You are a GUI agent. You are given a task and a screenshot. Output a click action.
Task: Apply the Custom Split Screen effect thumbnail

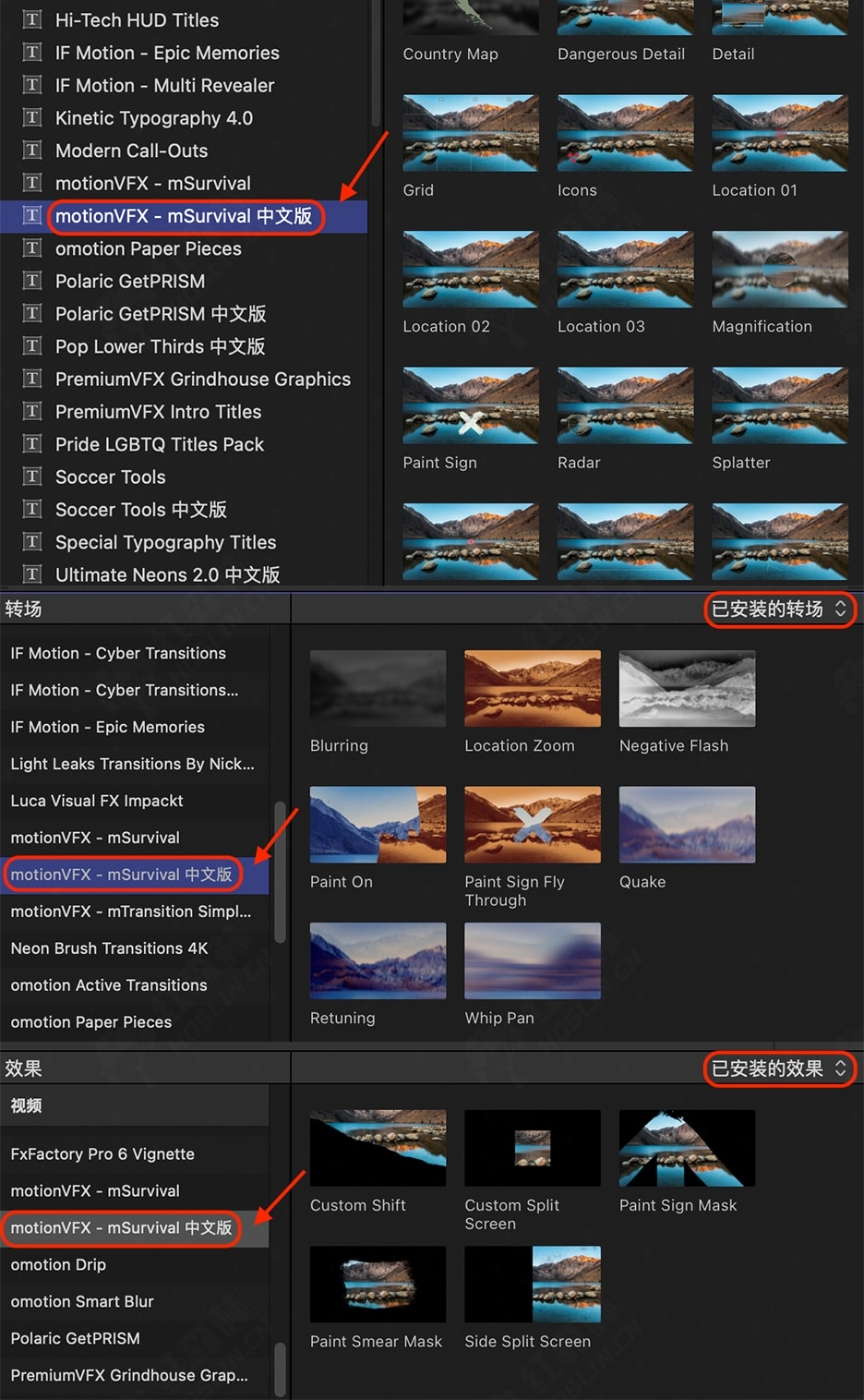(533, 1148)
